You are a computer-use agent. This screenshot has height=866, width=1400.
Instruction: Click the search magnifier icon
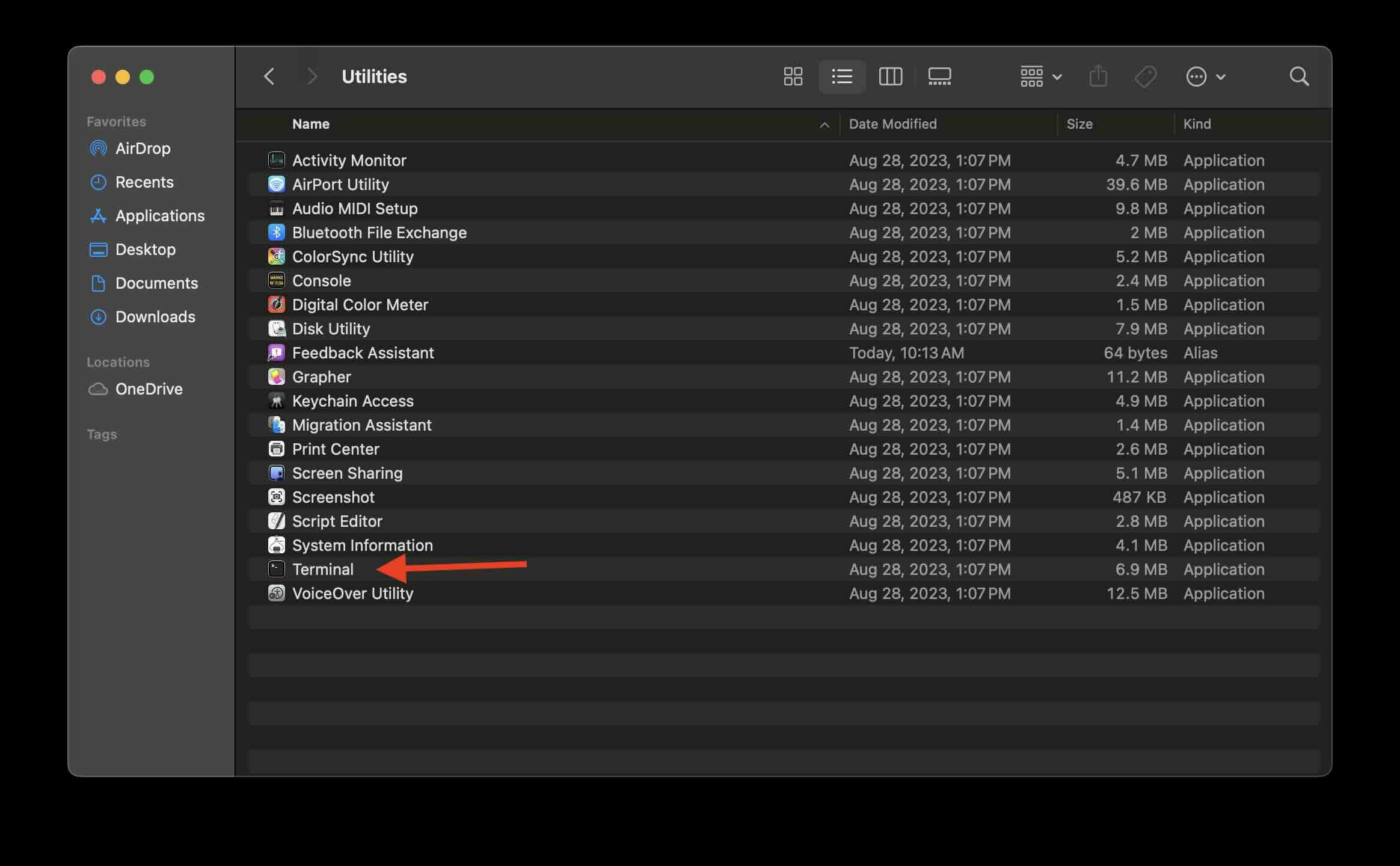coord(1299,76)
